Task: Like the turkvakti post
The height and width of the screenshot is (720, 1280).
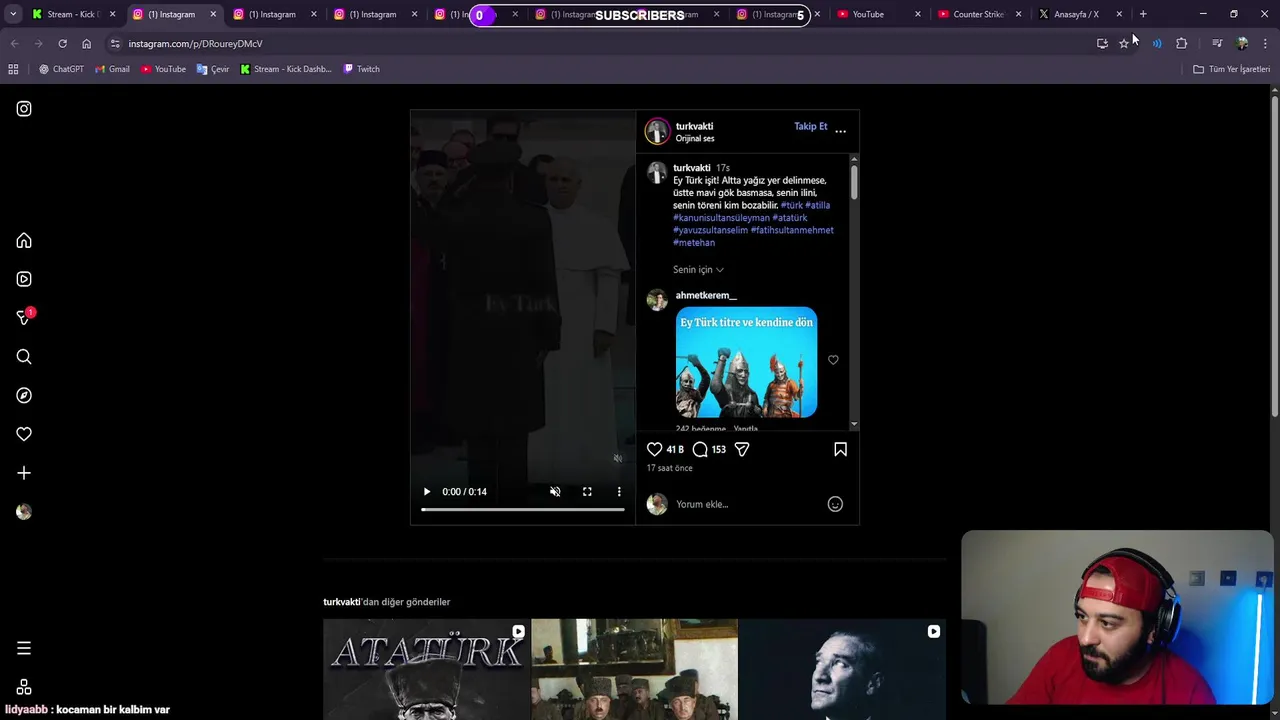Action: click(655, 450)
